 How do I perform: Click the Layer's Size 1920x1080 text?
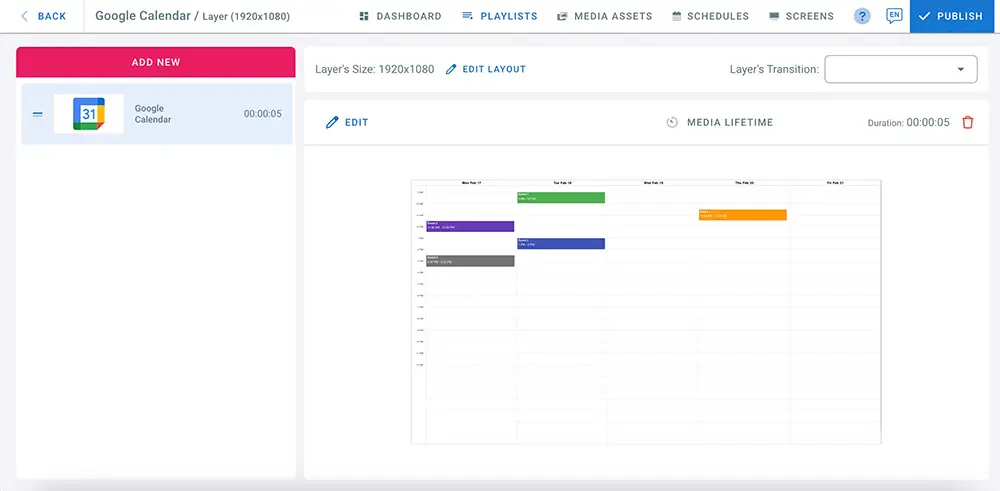pyautogui.click(x=374, y=69)
